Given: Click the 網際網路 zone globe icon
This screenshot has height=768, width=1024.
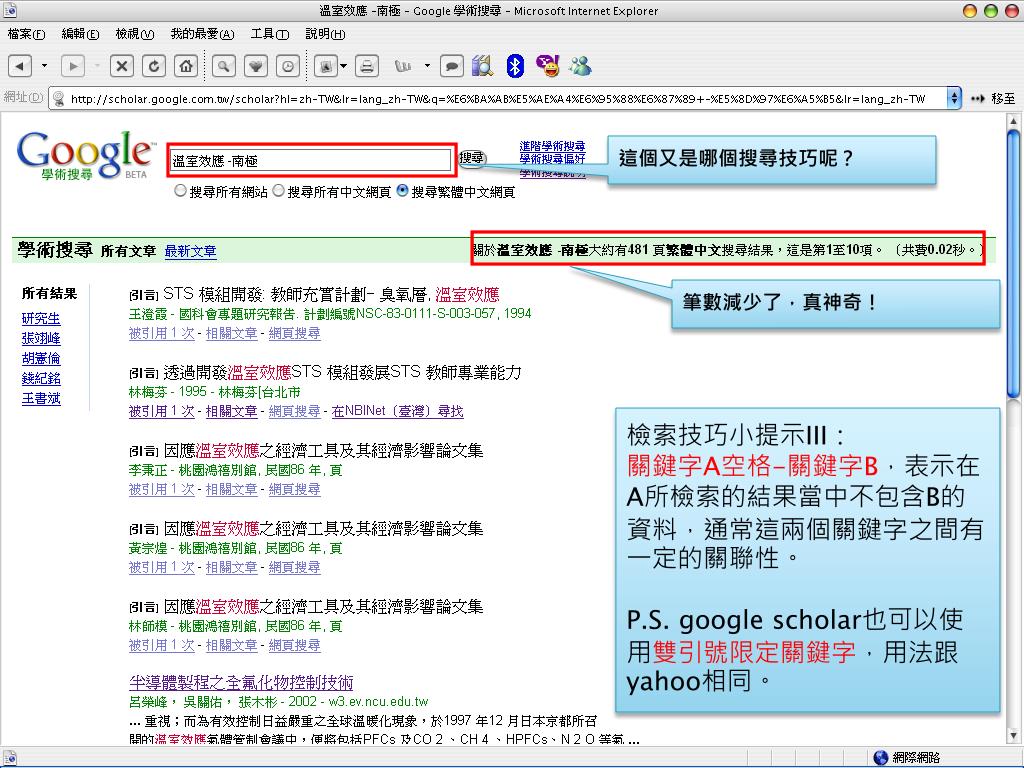Looking at the screenshot, I should 880,757.
